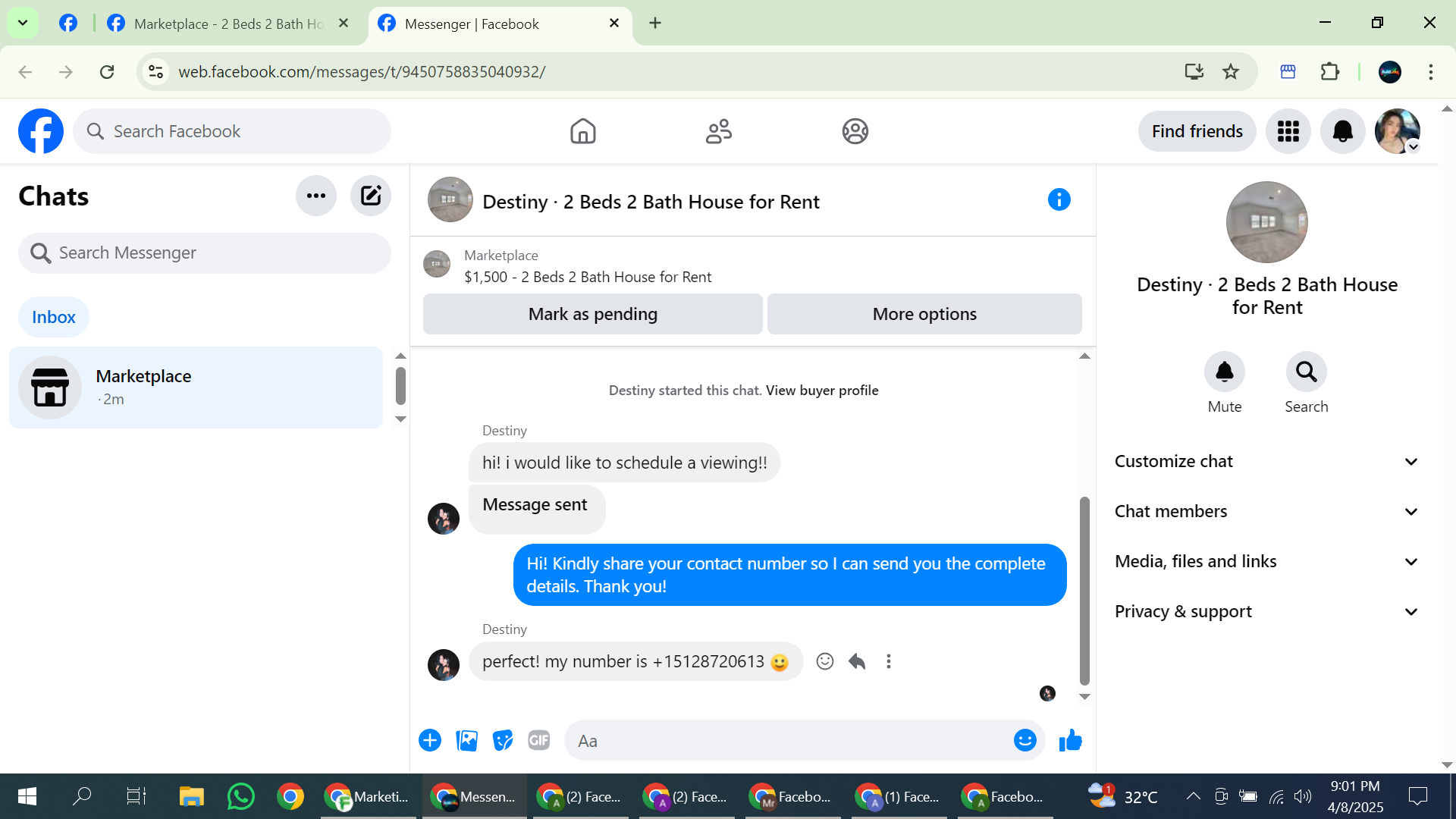Click the message text field

click(789, 741)
